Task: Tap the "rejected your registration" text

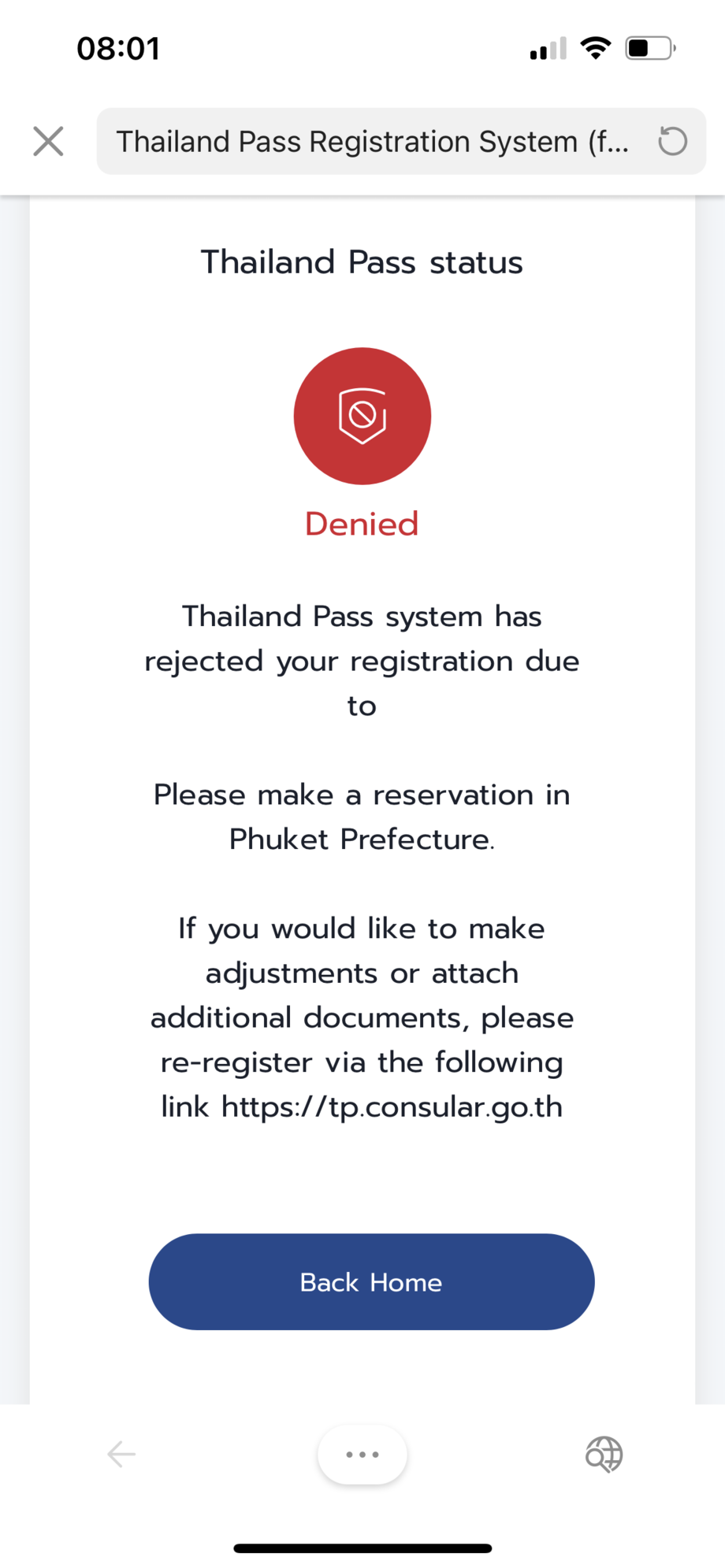Action: point(362,662)
